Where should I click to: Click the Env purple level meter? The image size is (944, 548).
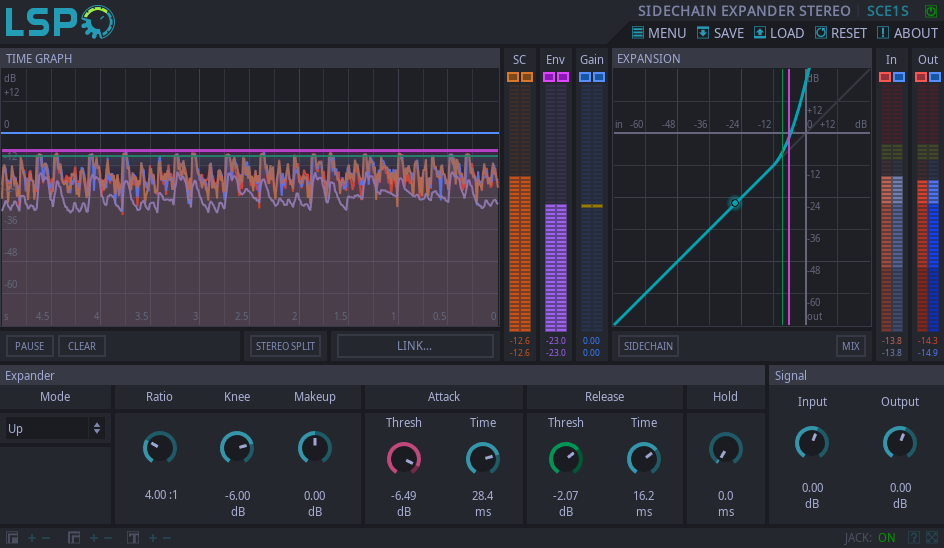(x=556, y=208)
